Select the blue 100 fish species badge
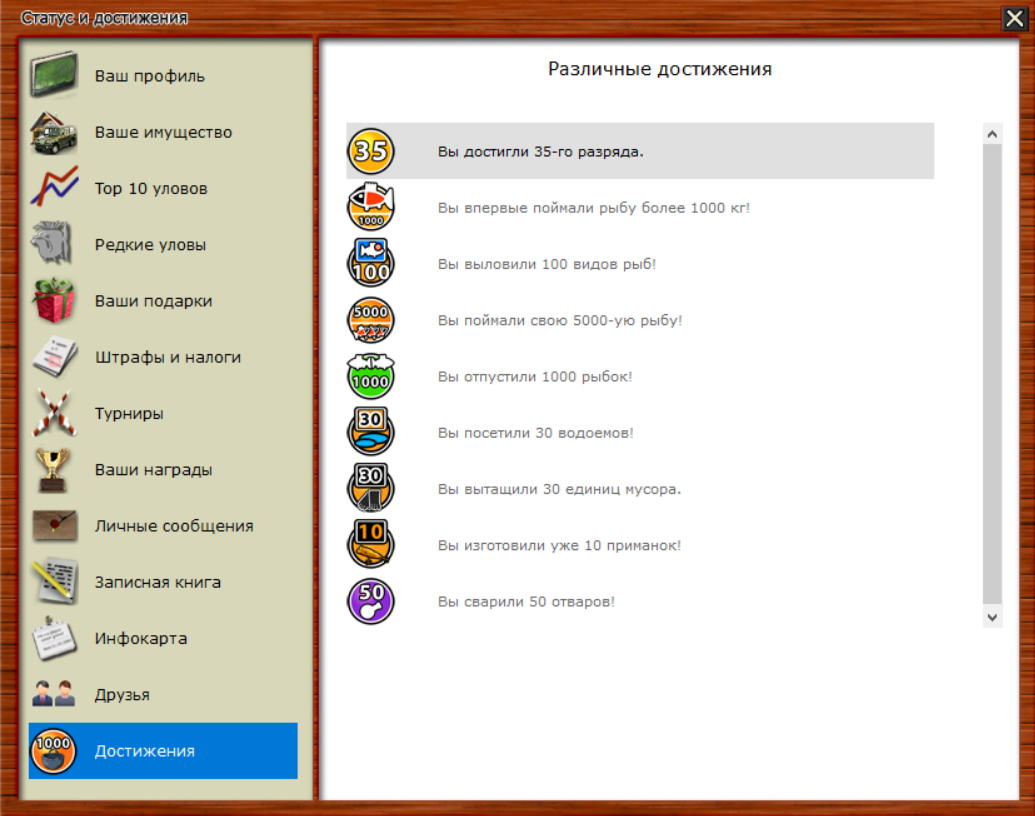Image resolution: width=1035 pixels, height=816 pixels. 371,264
